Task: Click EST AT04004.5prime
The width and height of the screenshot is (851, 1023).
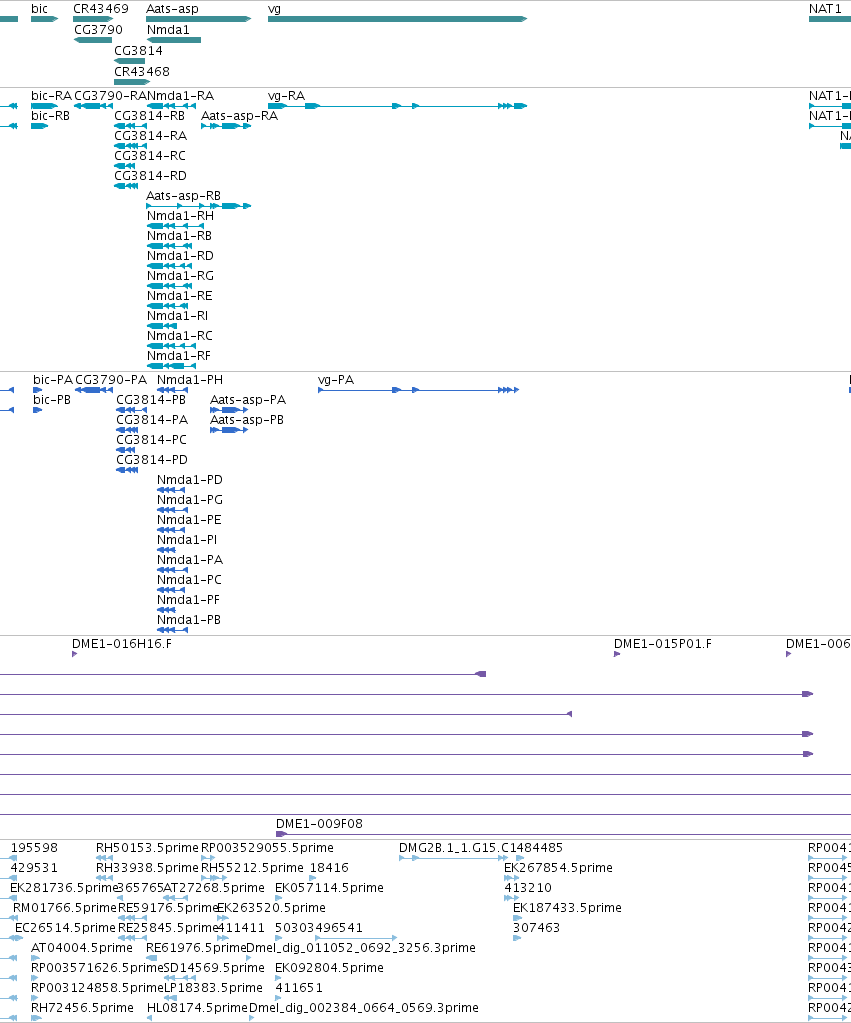Action: (82, 949)
